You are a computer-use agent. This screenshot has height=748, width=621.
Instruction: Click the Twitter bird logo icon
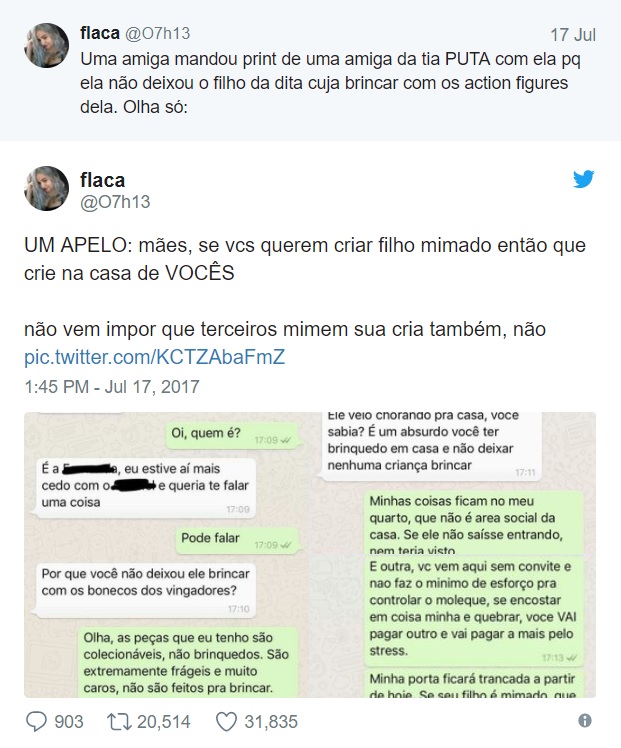[x=584, y=179]
